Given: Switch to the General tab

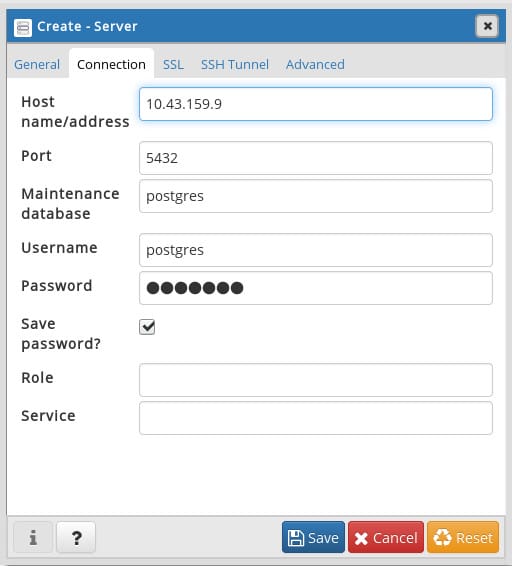Looking at the screenshot, I should pyautogui.click(x=37, y=65).
